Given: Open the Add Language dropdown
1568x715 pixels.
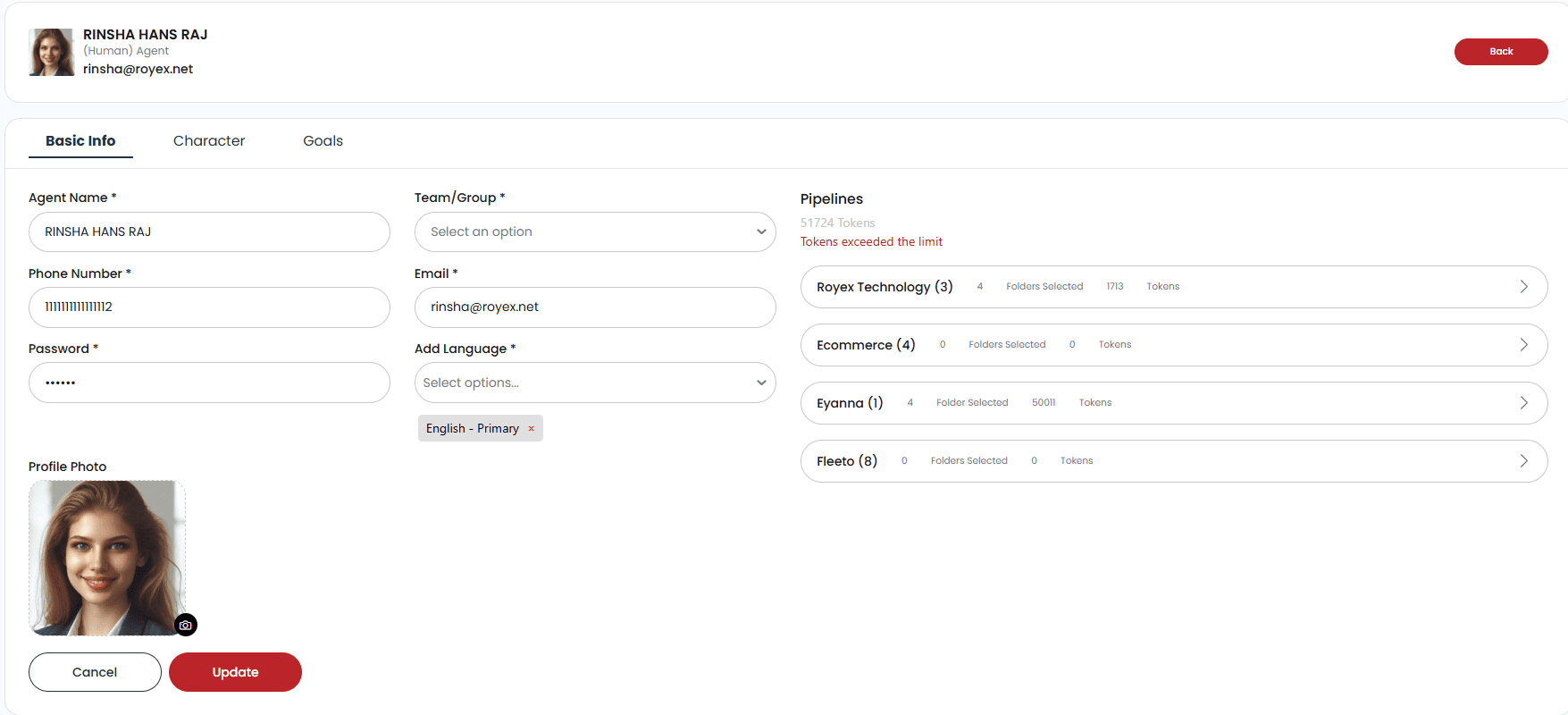Looking at the screenshot, I should pos(595,383).
